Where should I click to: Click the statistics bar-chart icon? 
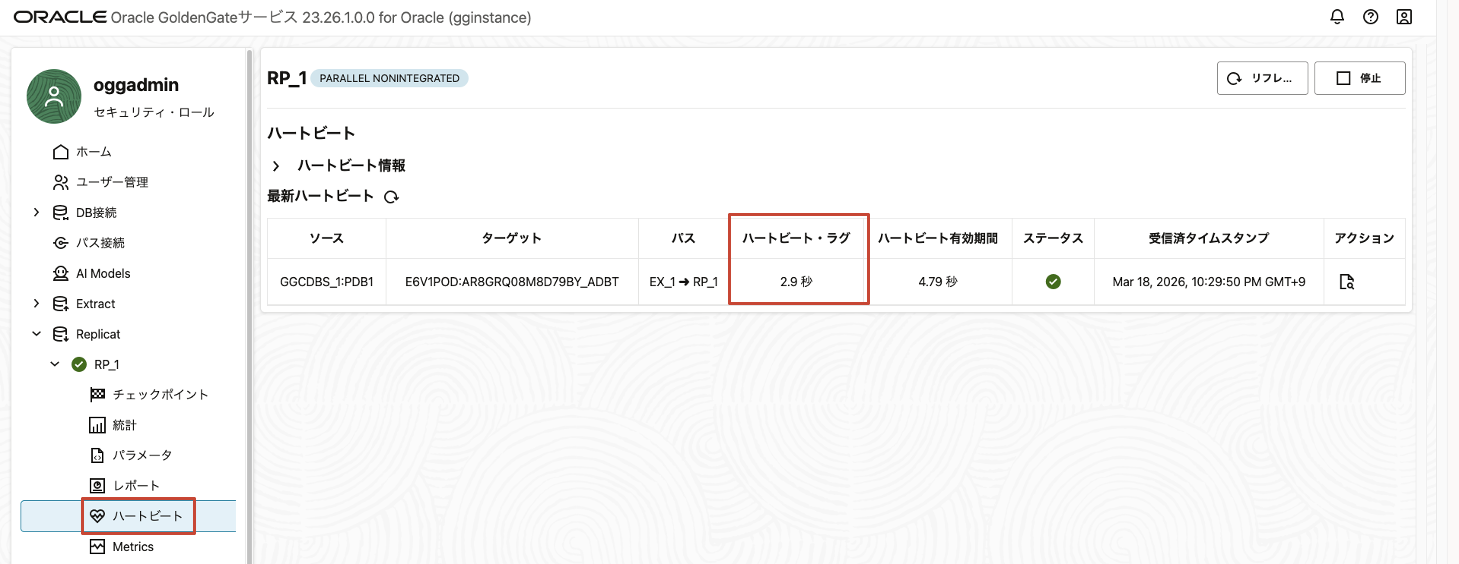[x=97, y=425]
